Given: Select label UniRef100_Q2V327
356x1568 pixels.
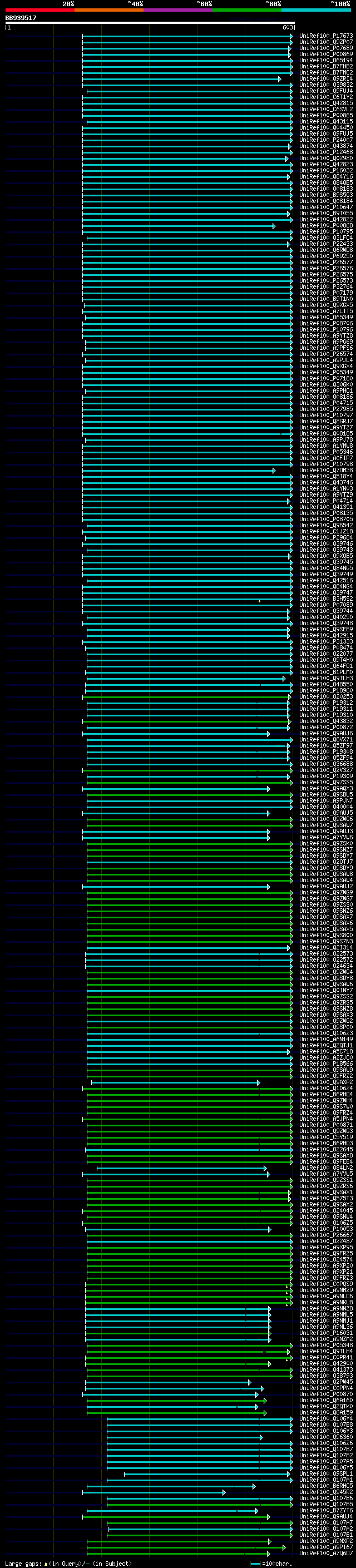Looking at the screenshot, I should (x=326, y=770).
